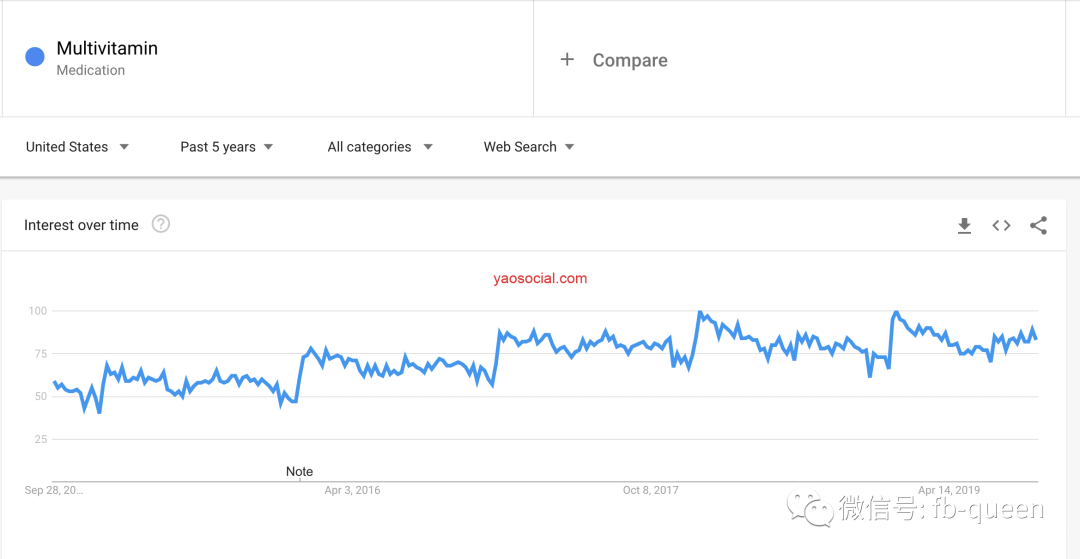The image size is (1080, 559).
Task: Click the blue Multivitamin color dot
Action: coord(35,57)
